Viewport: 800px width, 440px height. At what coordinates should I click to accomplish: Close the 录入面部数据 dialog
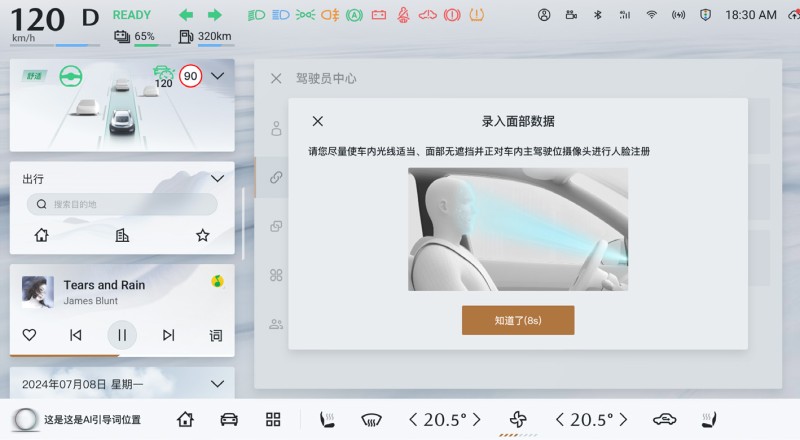pyautogui.click(x=318, y=121)
